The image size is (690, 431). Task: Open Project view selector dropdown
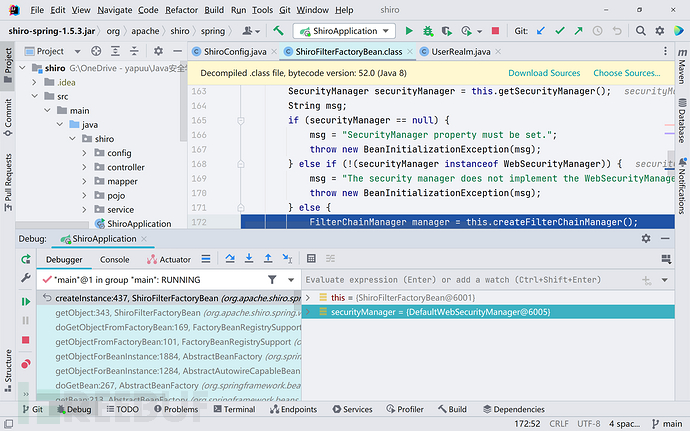point(77,52)
